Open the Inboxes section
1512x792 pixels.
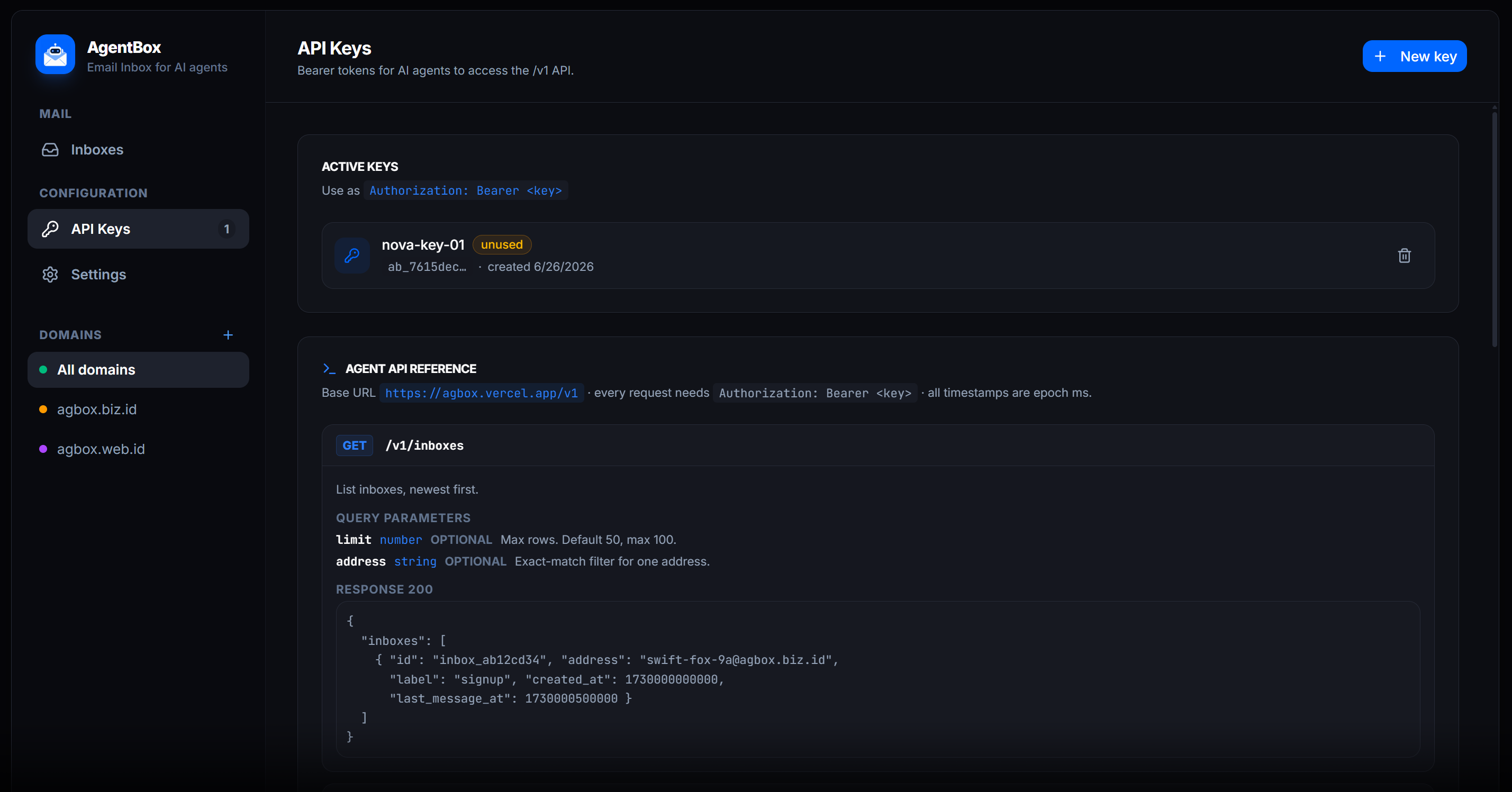point(139,150)
